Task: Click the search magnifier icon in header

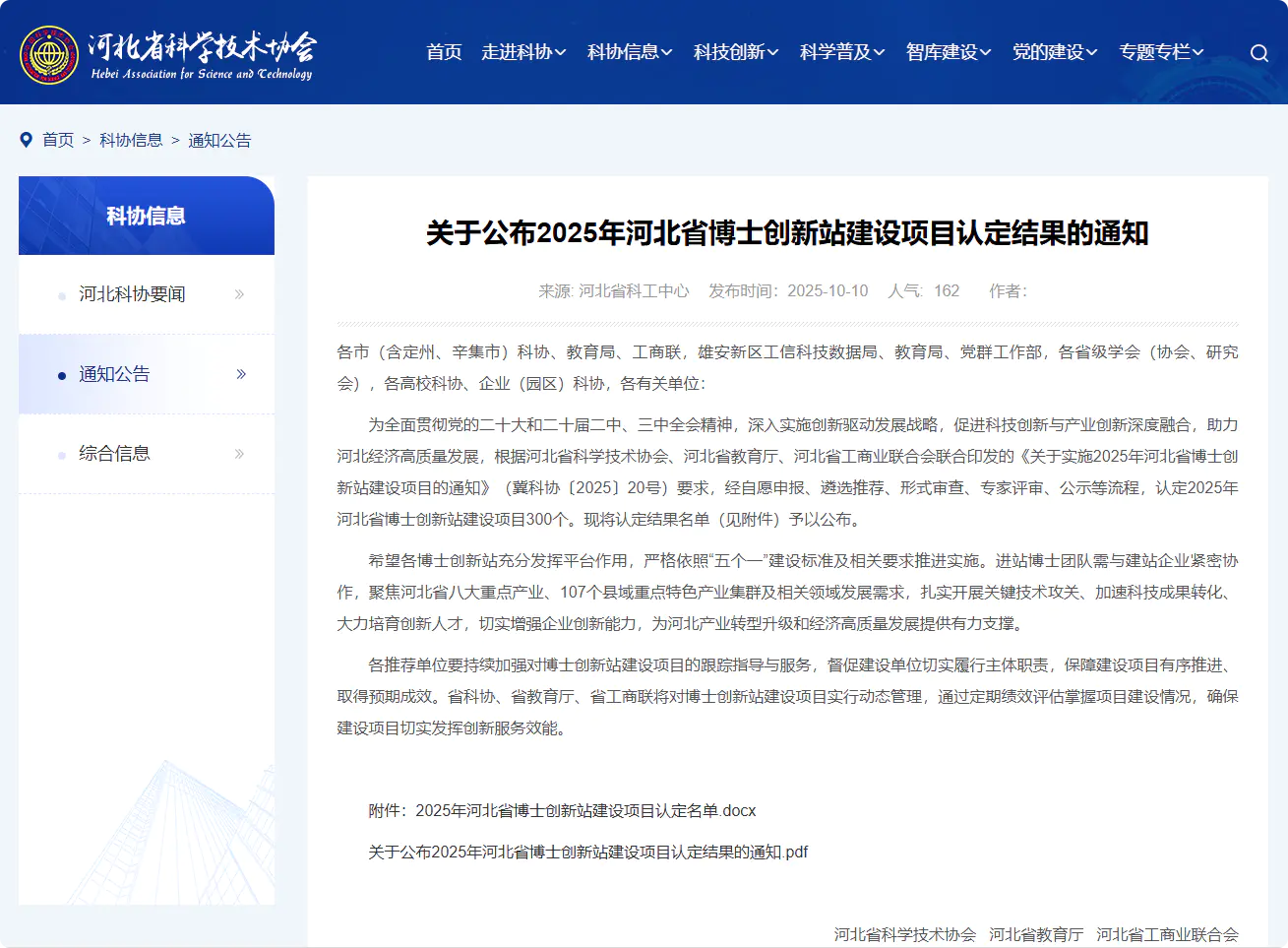Action: [1258, 53]
